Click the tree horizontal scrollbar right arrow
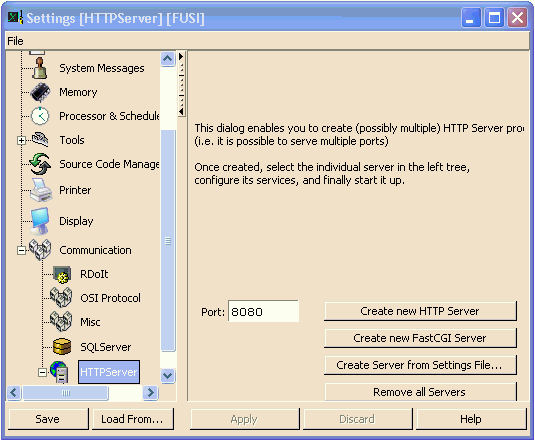Viewport: 535px width, 440px height. (150, 393)
